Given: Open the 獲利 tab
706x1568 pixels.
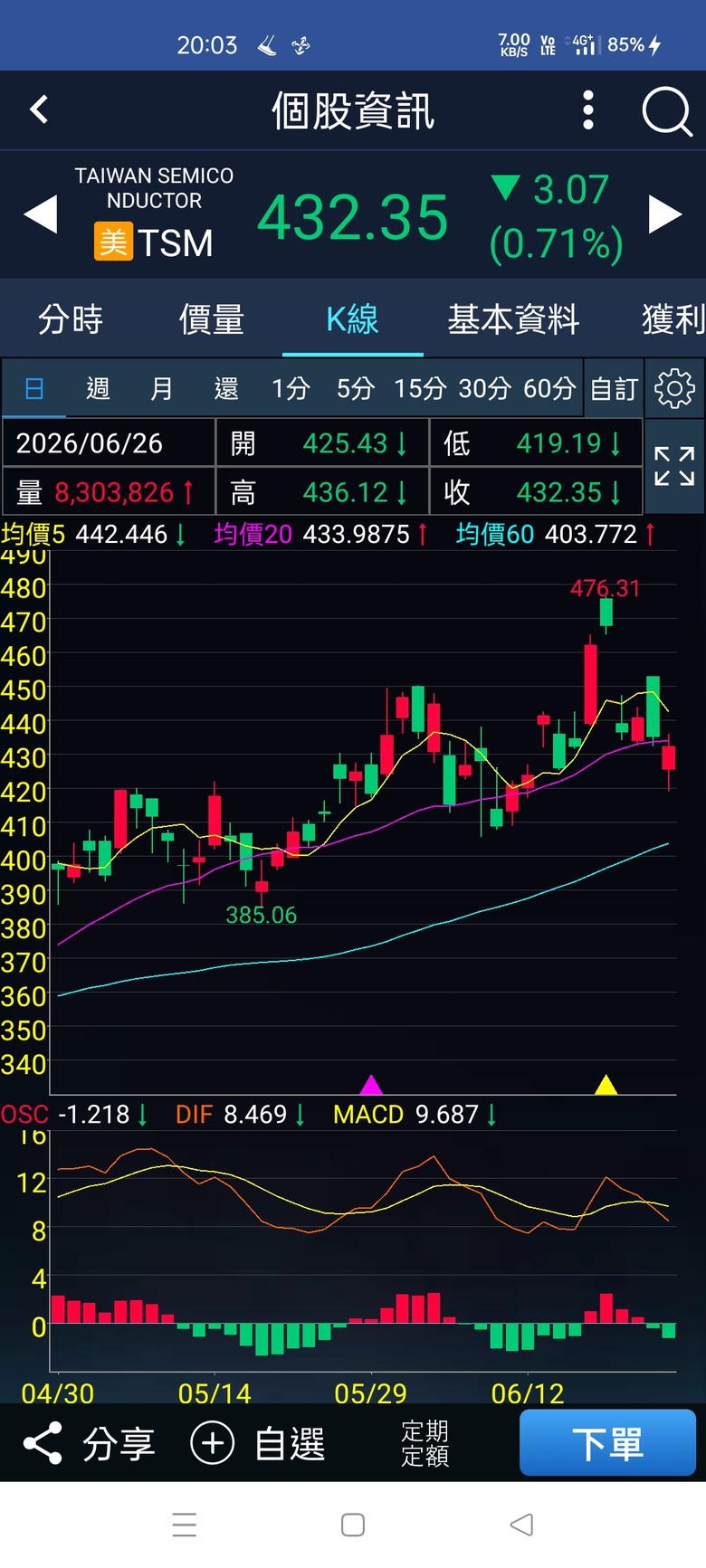Looking at the screenshot, I should coord(673,319).
